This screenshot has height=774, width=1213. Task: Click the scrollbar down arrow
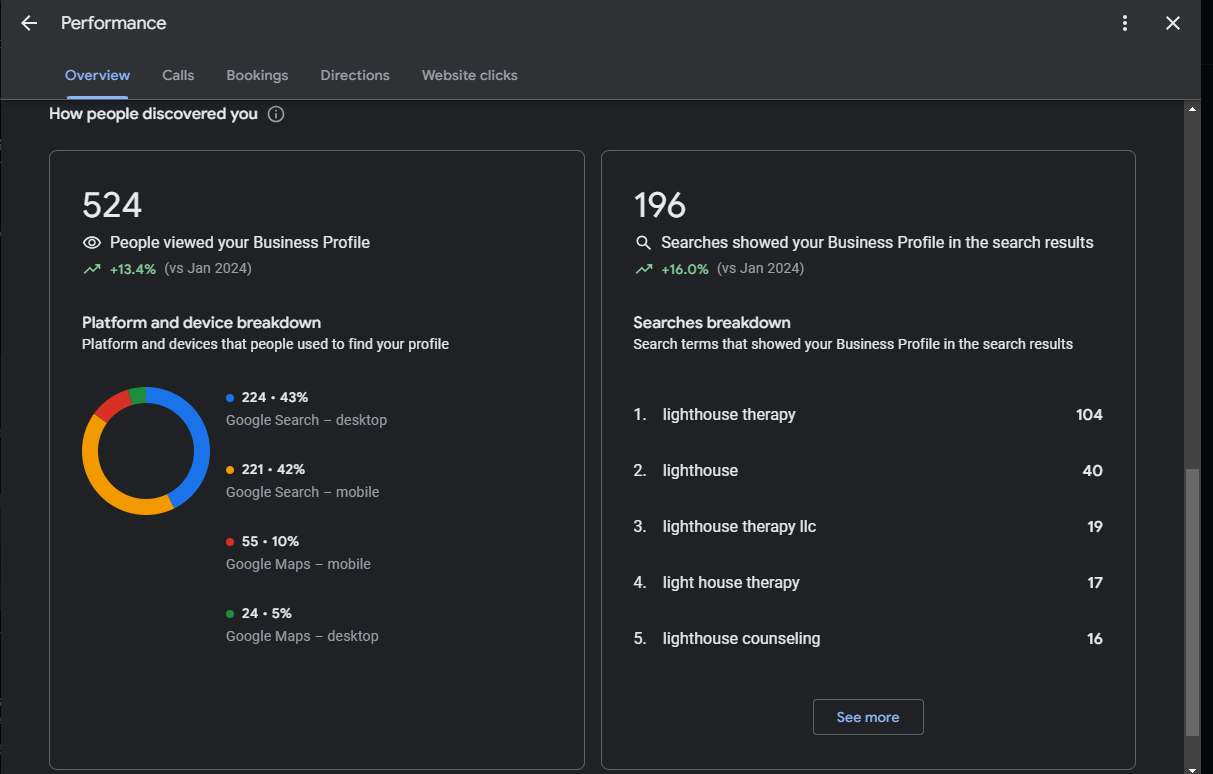pyautogui.click(x=1191, y=768)
